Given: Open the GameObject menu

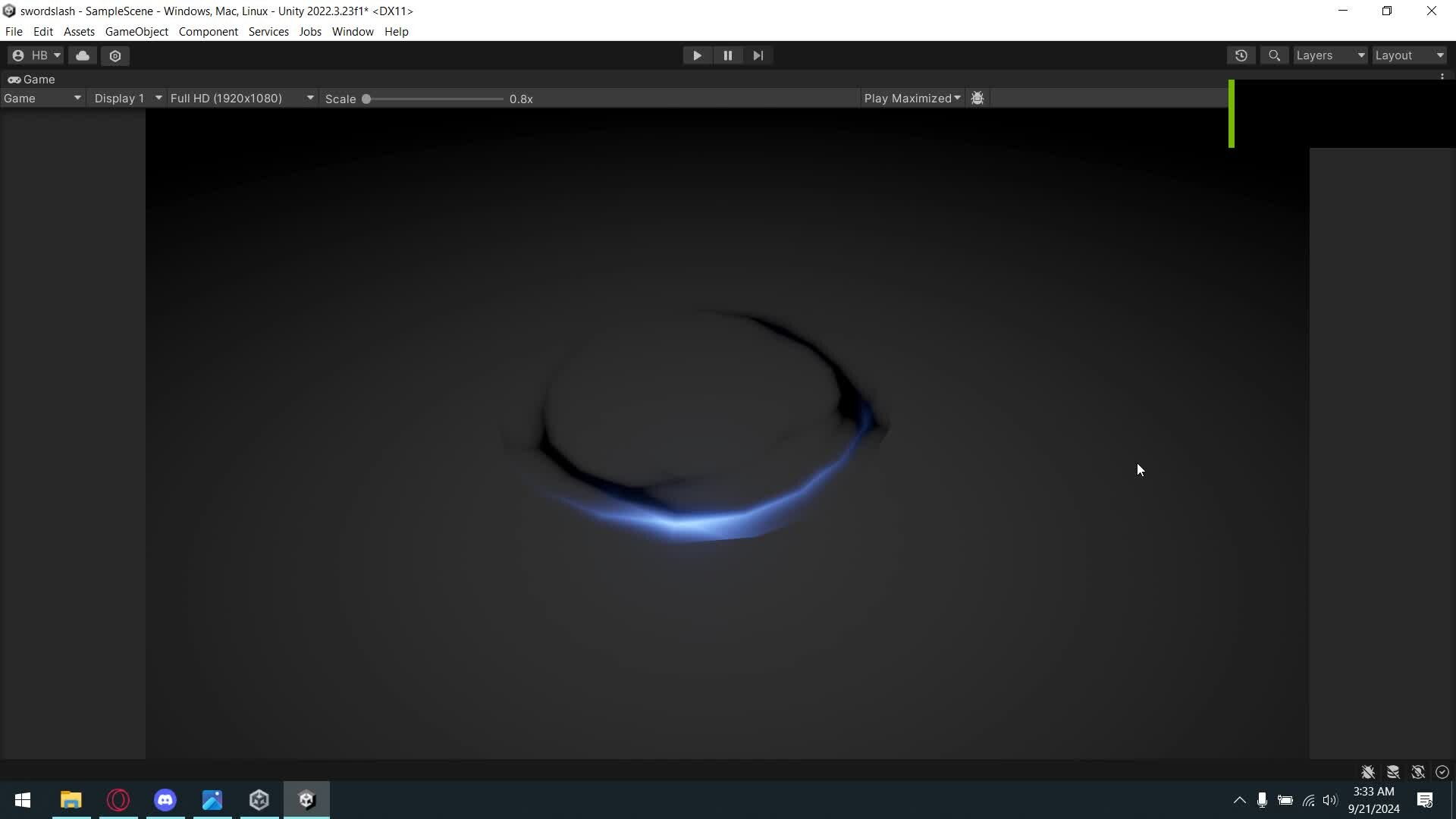Looking at the screenshot, I should (x=136, y=31).
